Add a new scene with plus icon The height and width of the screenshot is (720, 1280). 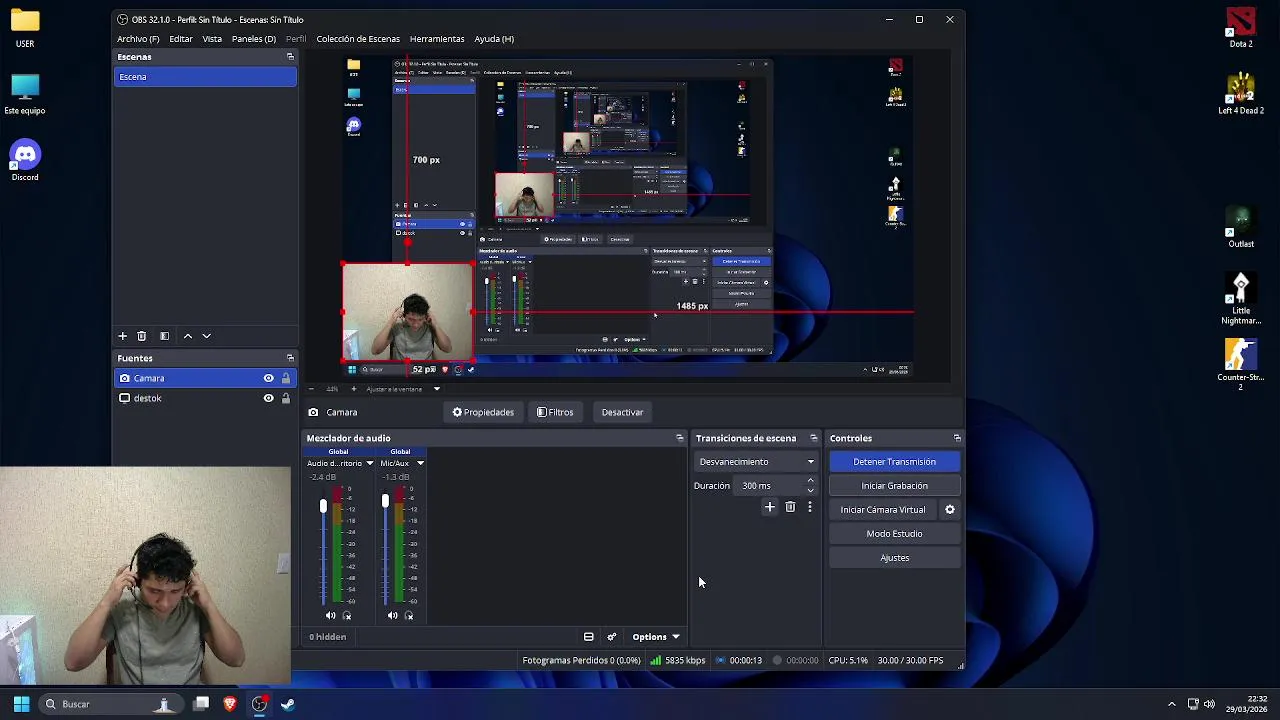(x=122, y=336)
